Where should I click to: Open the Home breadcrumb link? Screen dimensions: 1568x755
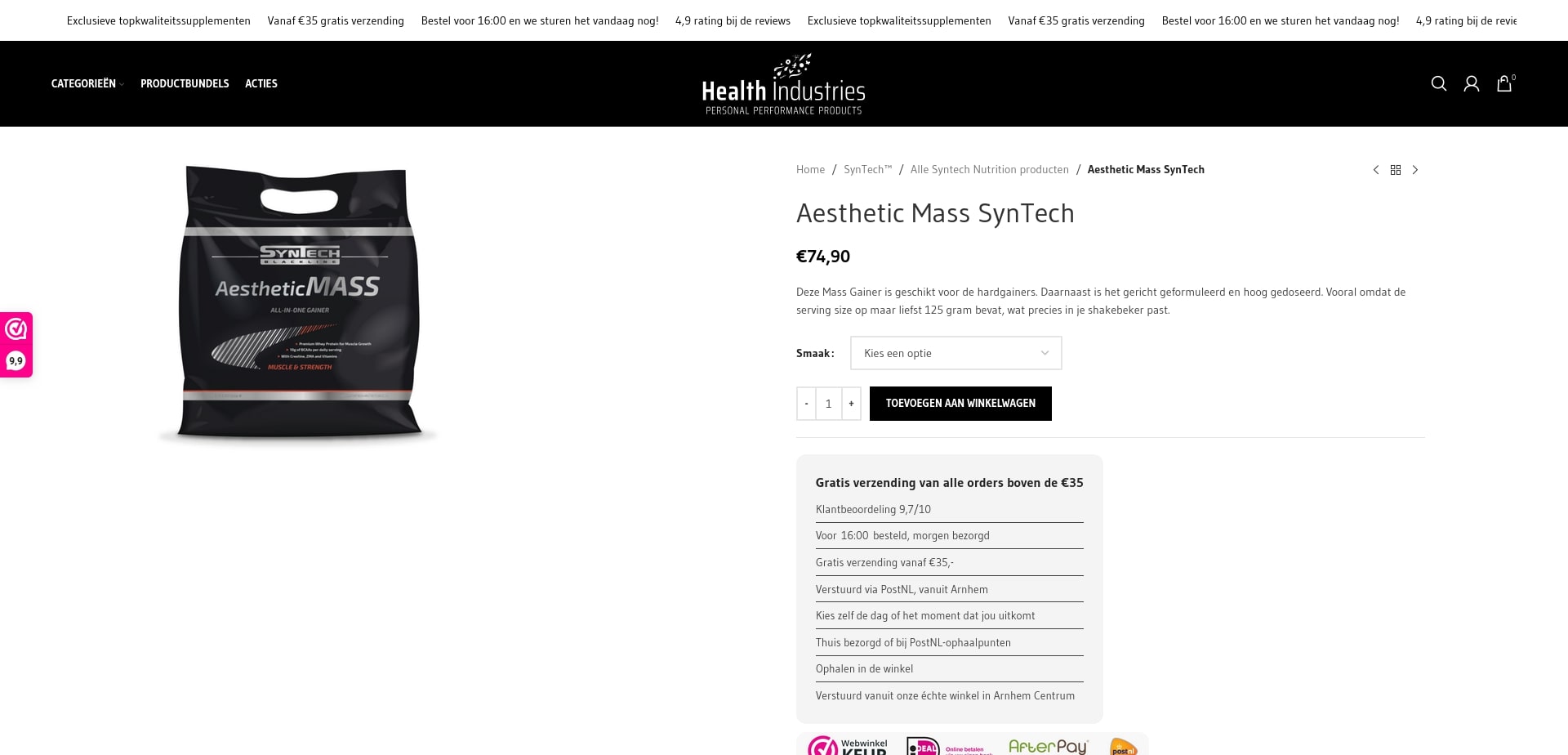point(810,170)
